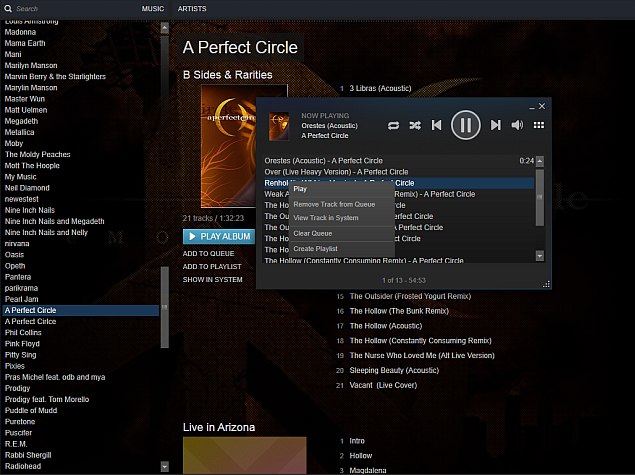Click the artist list scroll down arrow
Screen dimensions: 635x475
(x=164, y=466)
